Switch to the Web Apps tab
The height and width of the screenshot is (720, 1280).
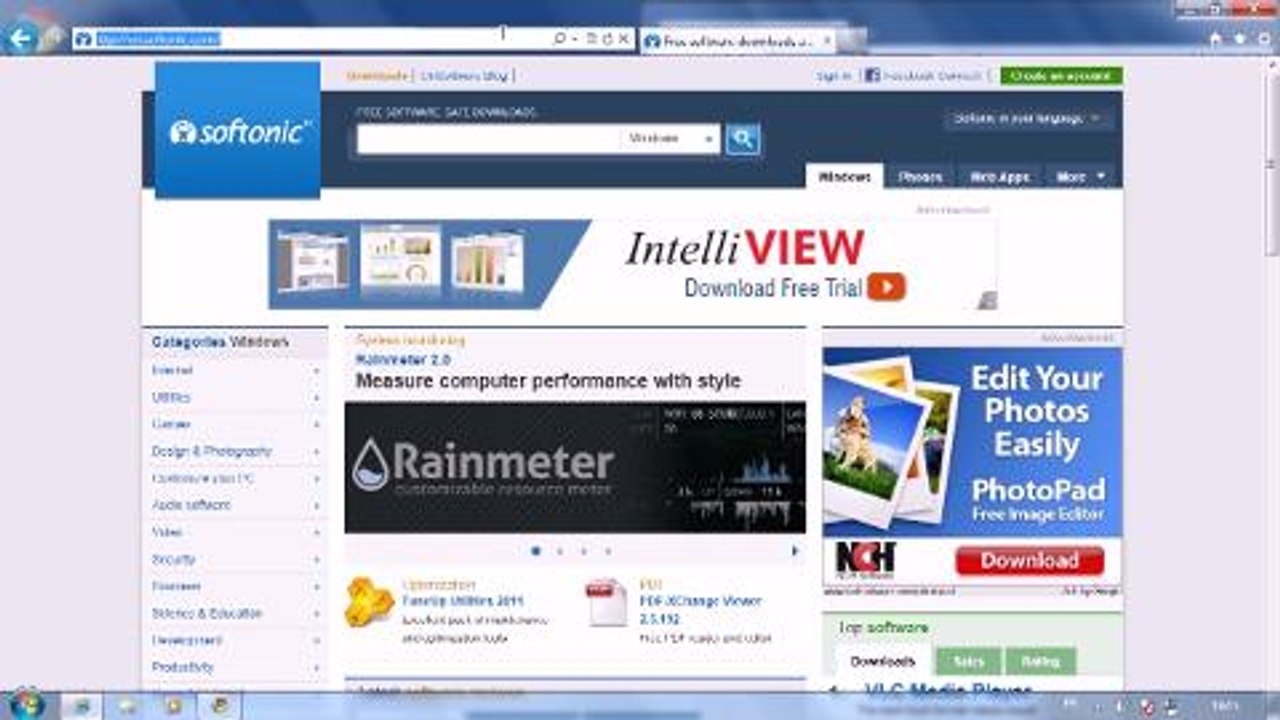[1000, 176]
